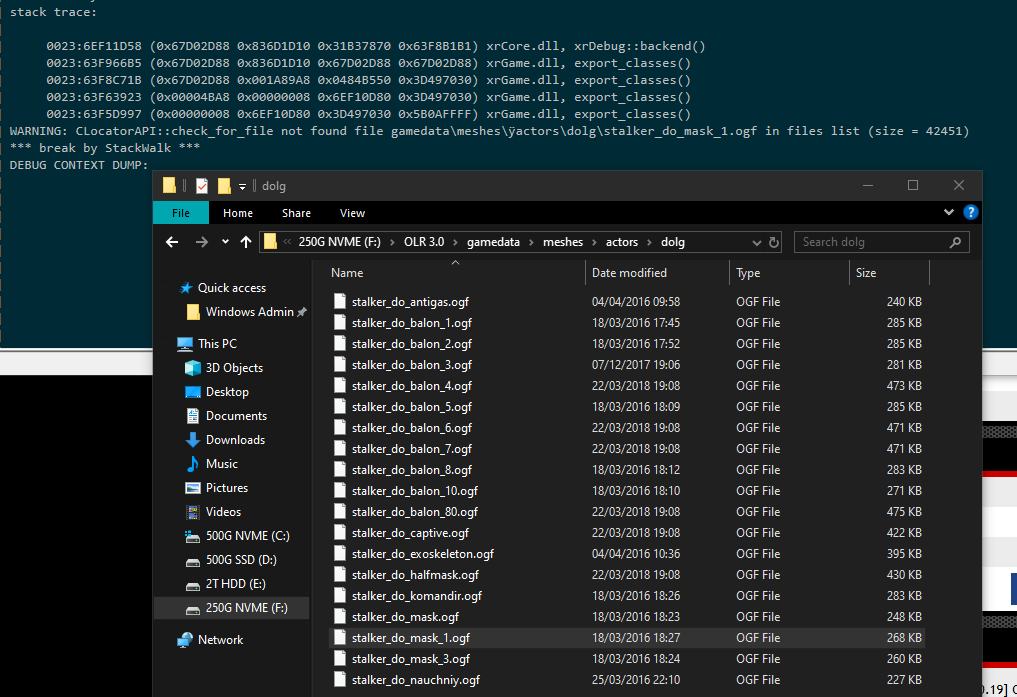Select 250G NVME (F:) drive

232,608
